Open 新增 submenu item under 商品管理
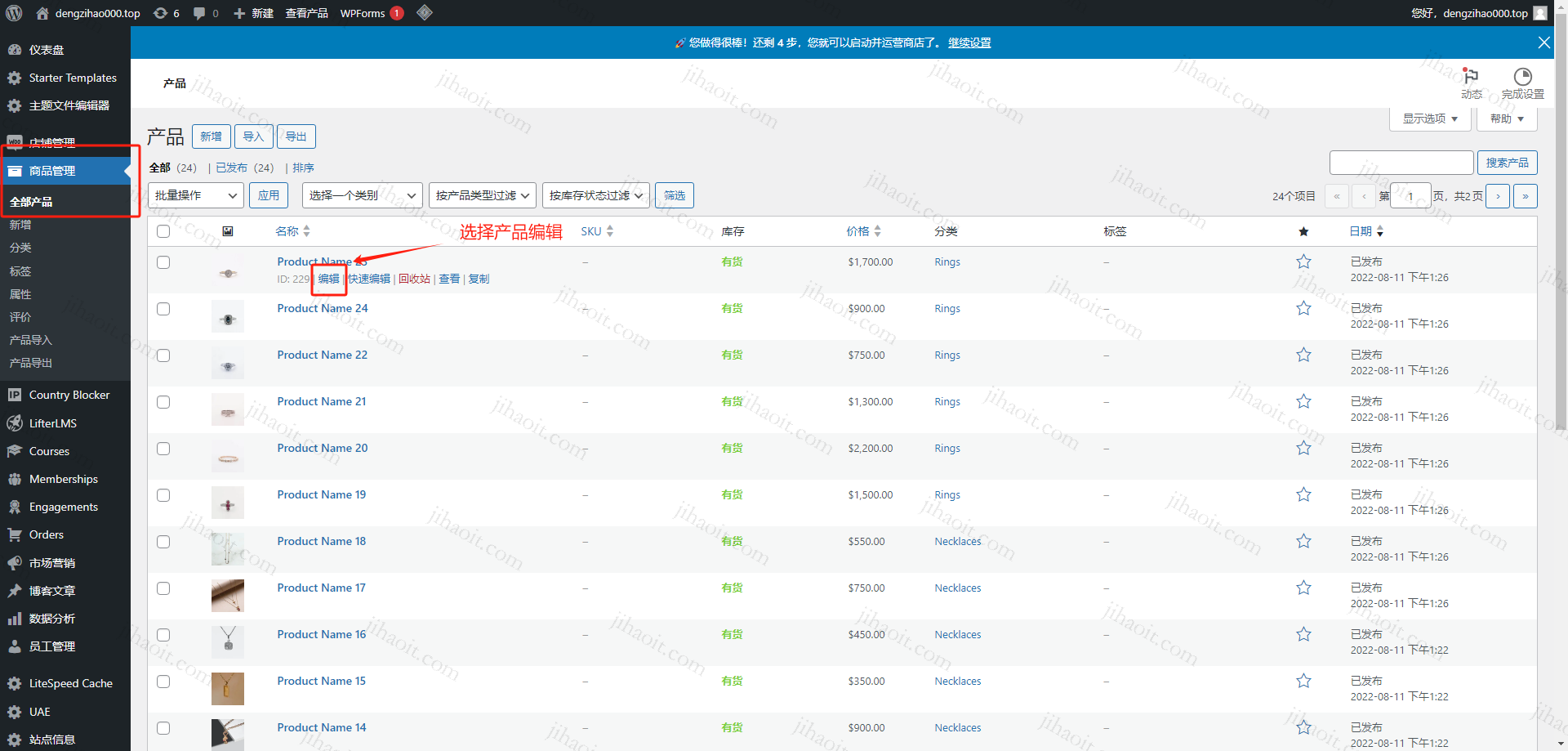 coord(20,225)
